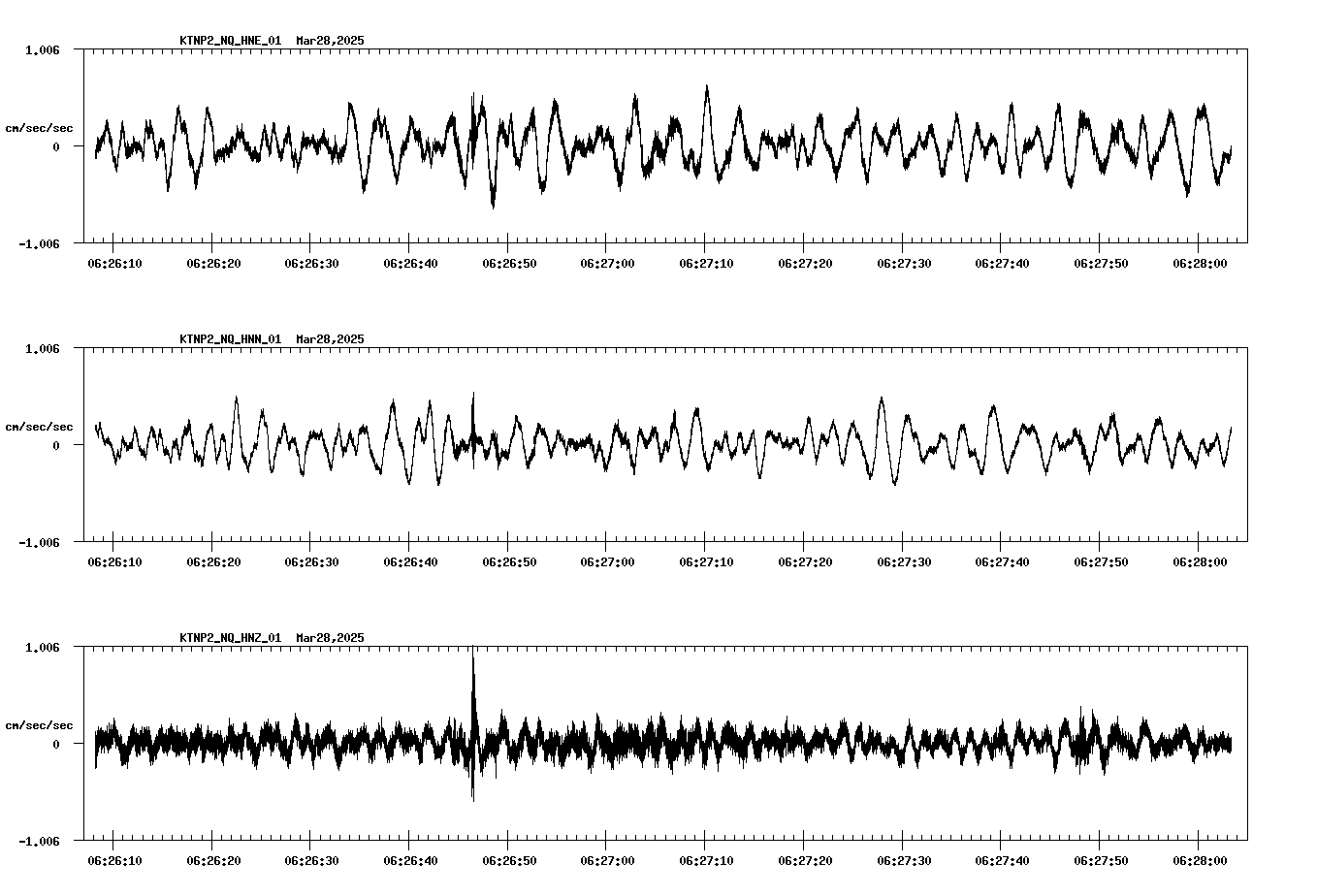Click the 06:27:50 time label under HNE plot
Viewport: 1317px width, 896px height.
click(1101, 264)
